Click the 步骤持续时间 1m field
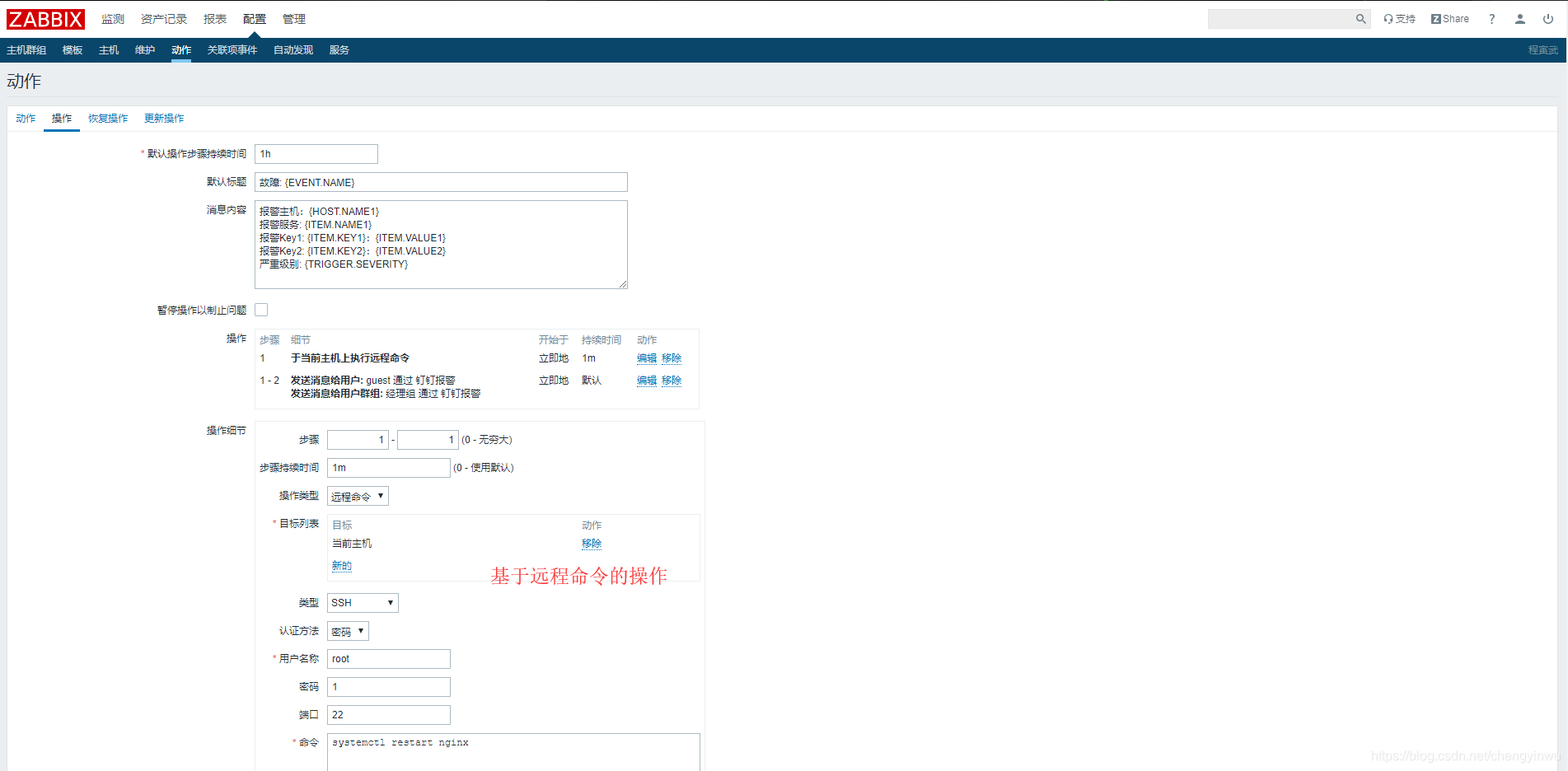This screenshot has height=771, width=1568. (x=389, y=468)
